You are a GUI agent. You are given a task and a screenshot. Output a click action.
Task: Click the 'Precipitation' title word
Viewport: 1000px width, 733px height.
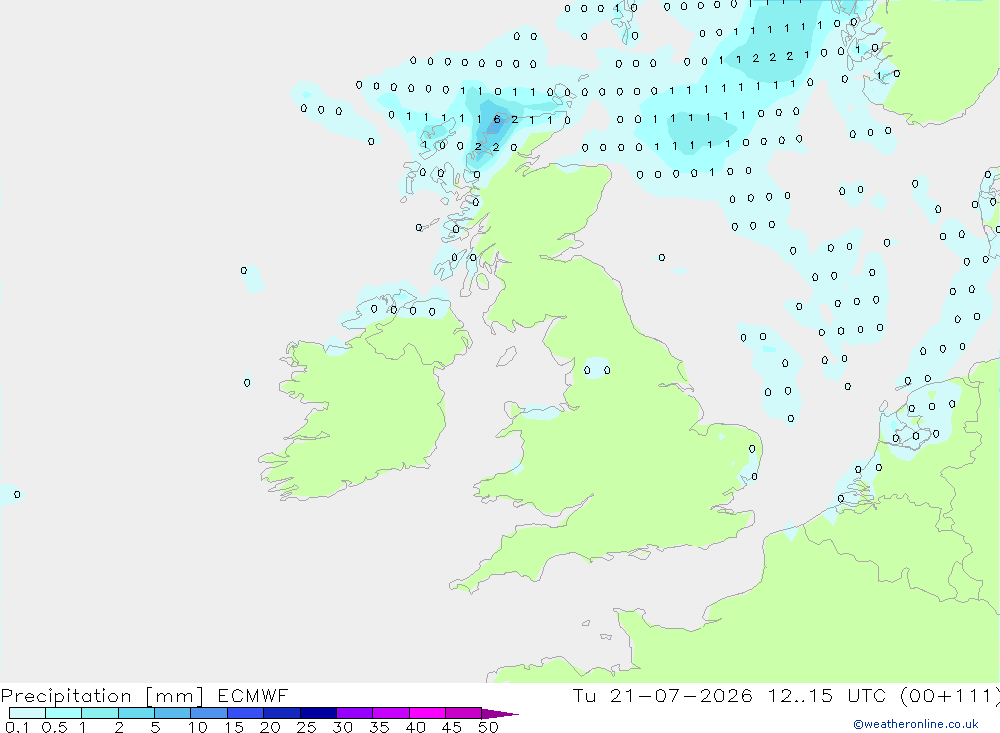[66, 696]
